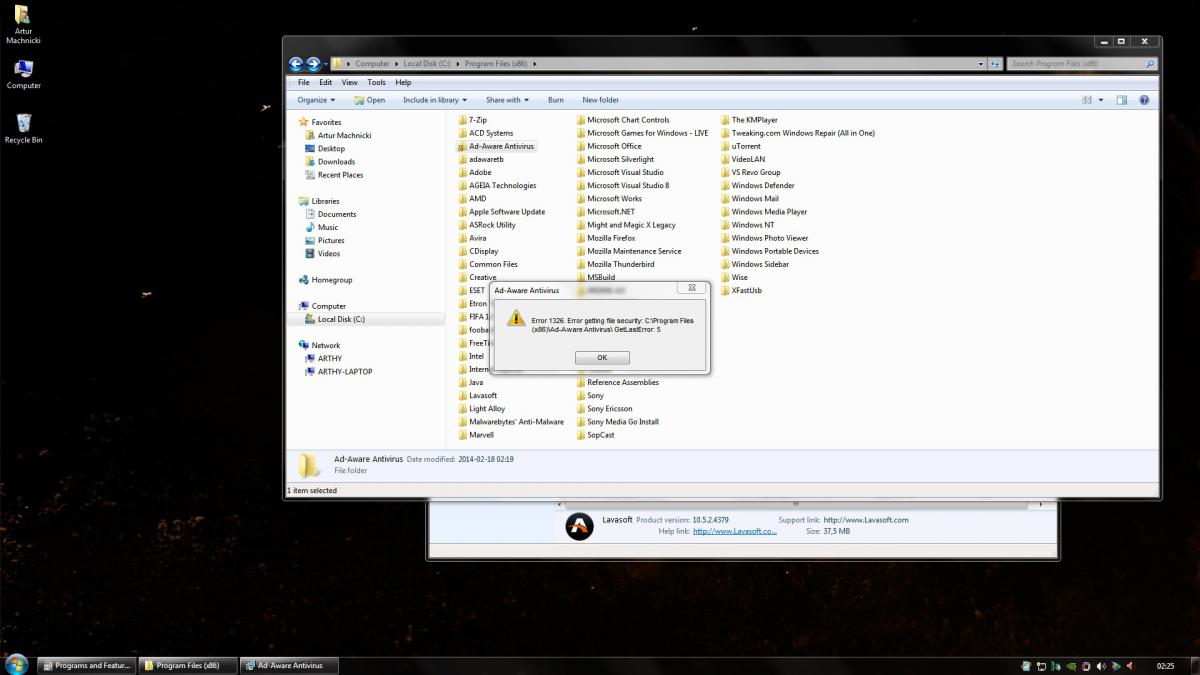Select the VideoLAN folder

(x=742, y=159)
